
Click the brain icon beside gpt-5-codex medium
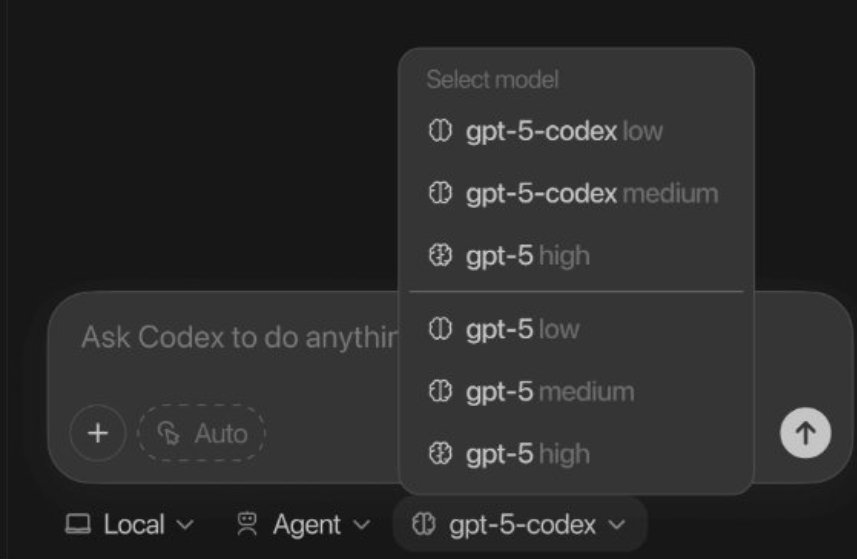[440, 193]
